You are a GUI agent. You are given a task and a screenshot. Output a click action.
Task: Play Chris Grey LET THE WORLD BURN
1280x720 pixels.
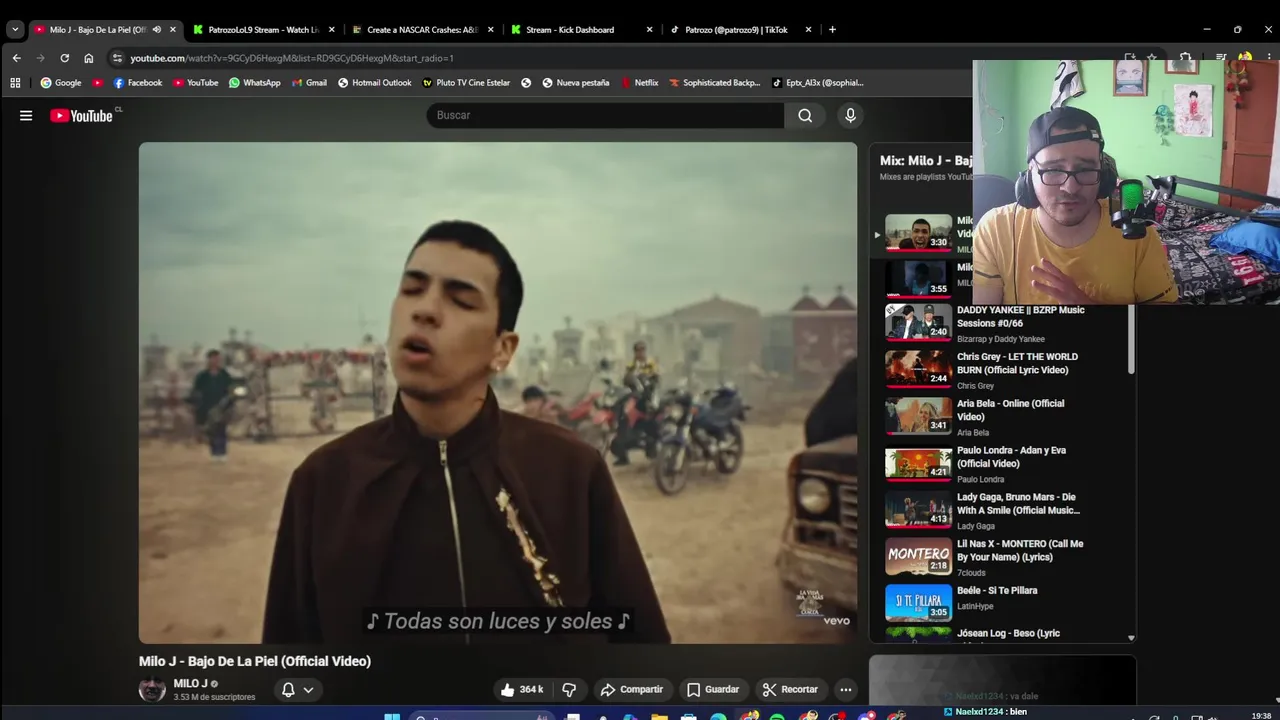(918, 368)
